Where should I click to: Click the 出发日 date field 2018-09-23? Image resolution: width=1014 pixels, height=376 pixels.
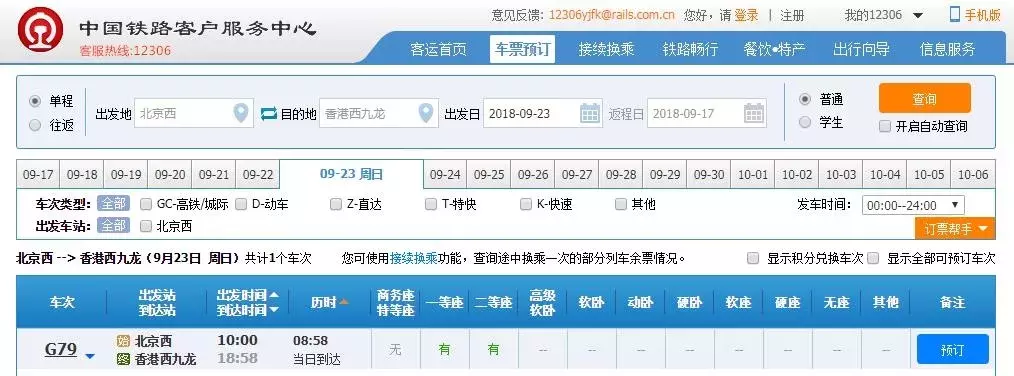pyautogui.click(x=543, y=114)
